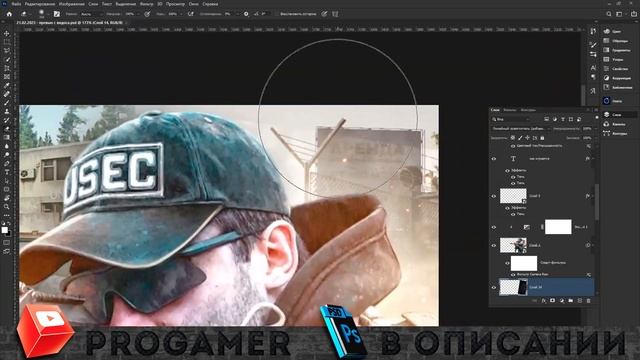640x360 pixels.
Task: Select the Crop tool
Action: (x=7, y=68)
